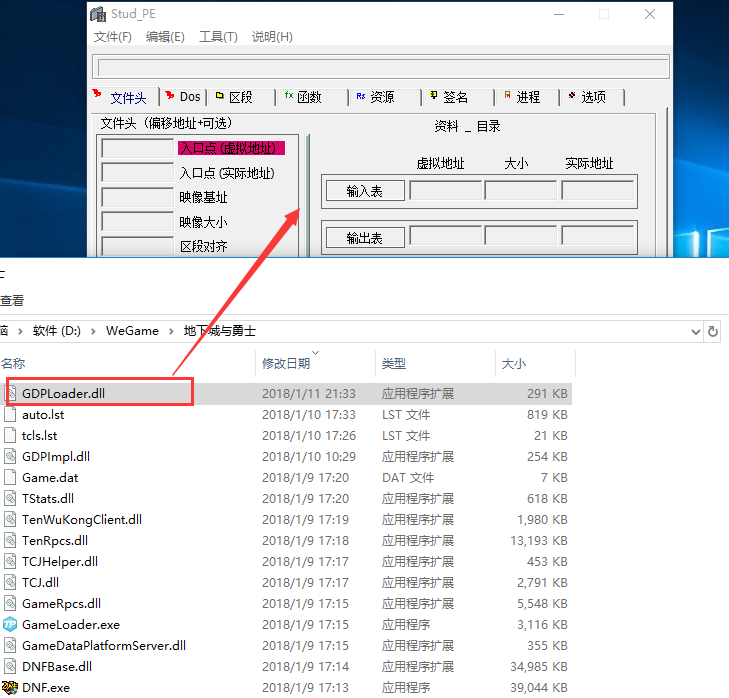The width and height of the screenshot is (729, 698).
Task: Select the GDPImpl.dll file icon
Action: pyautogui.click(x=11, y=456)
